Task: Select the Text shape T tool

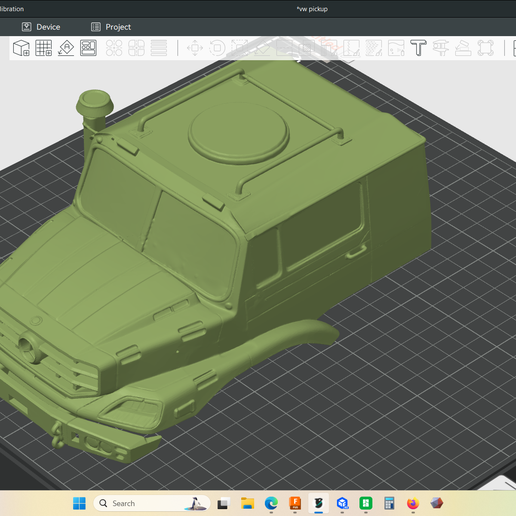Action: point(418,48)
